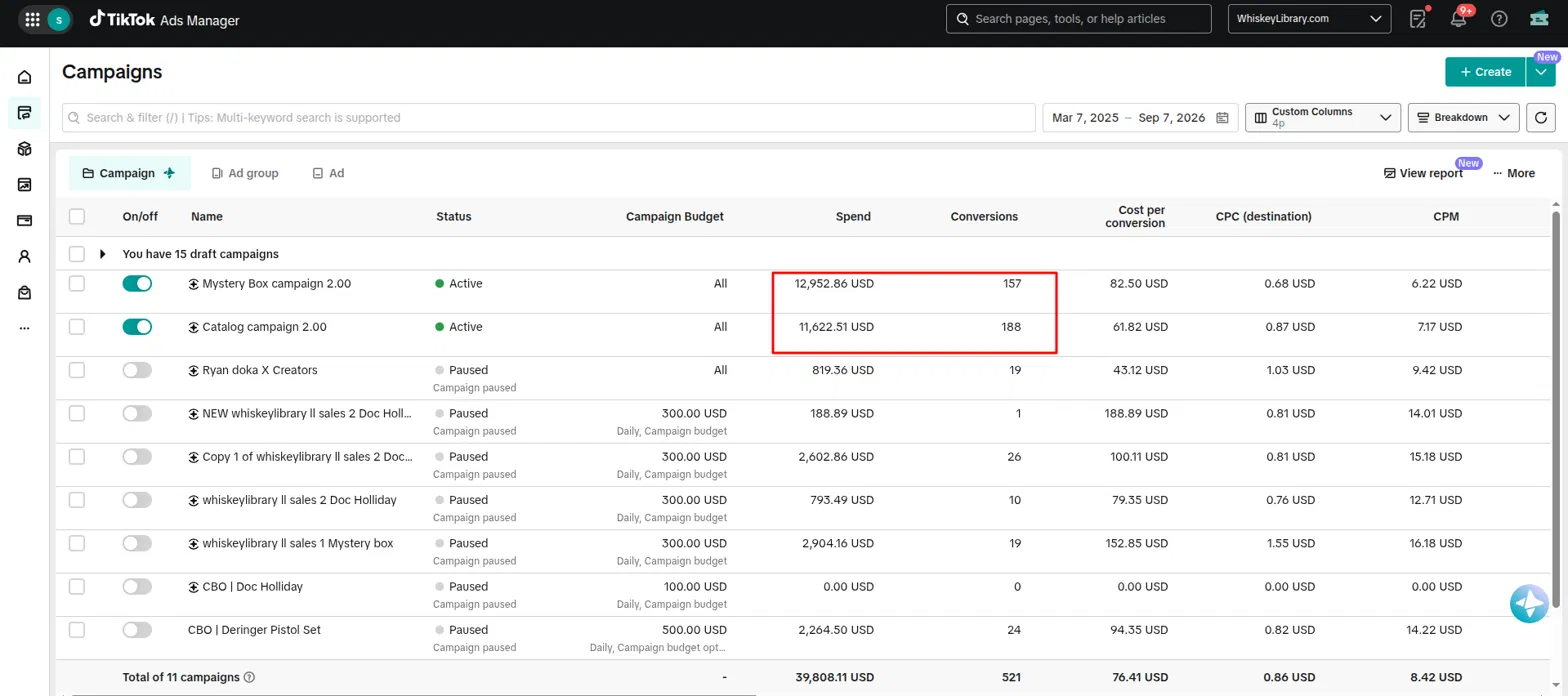Click the Create button

[1485, 72]
